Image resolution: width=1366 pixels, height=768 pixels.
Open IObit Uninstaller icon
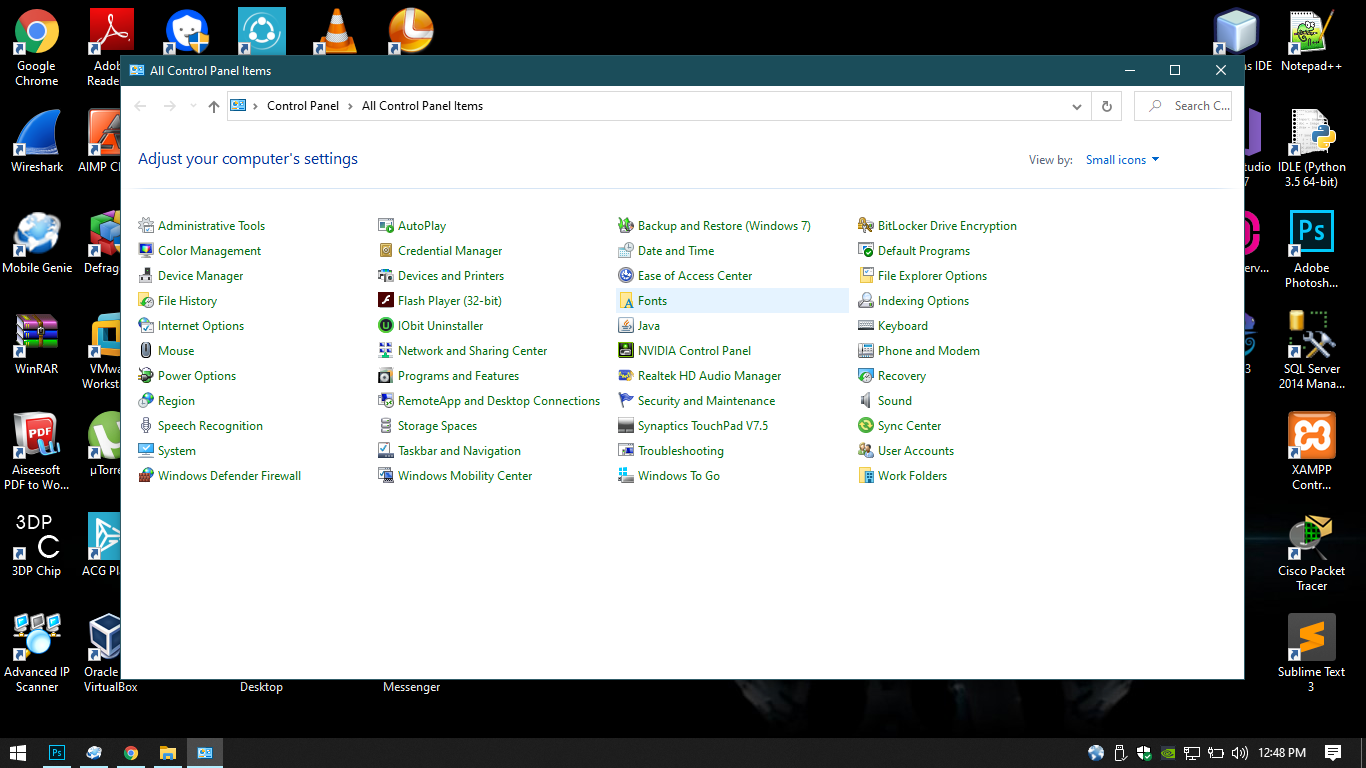coord(386,326)
